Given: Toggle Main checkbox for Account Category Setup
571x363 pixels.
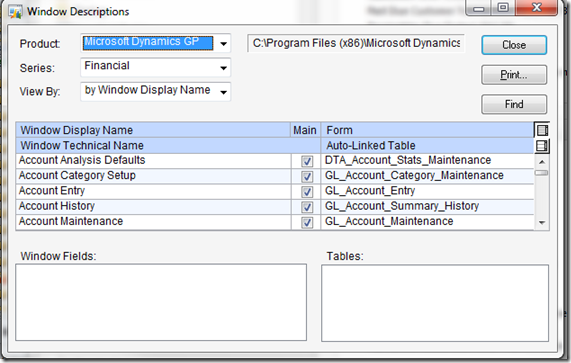Looking at the screenshot, I should point(307,177).
